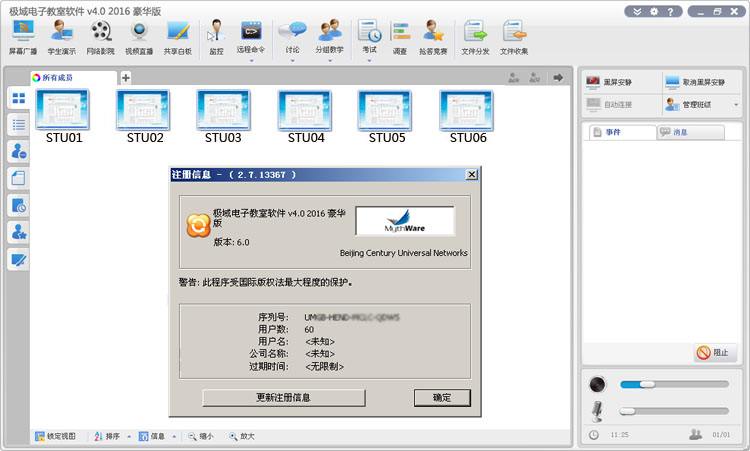Switch to the 消息 messages tab
The height and width of the screenshot is (451, 750).
click(689, 132)
